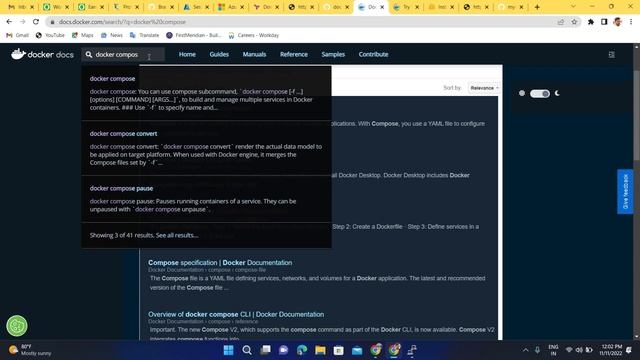Open Chrome's three-dot menu
Viewport: 640px width, 360px height.
click(631, 22)
